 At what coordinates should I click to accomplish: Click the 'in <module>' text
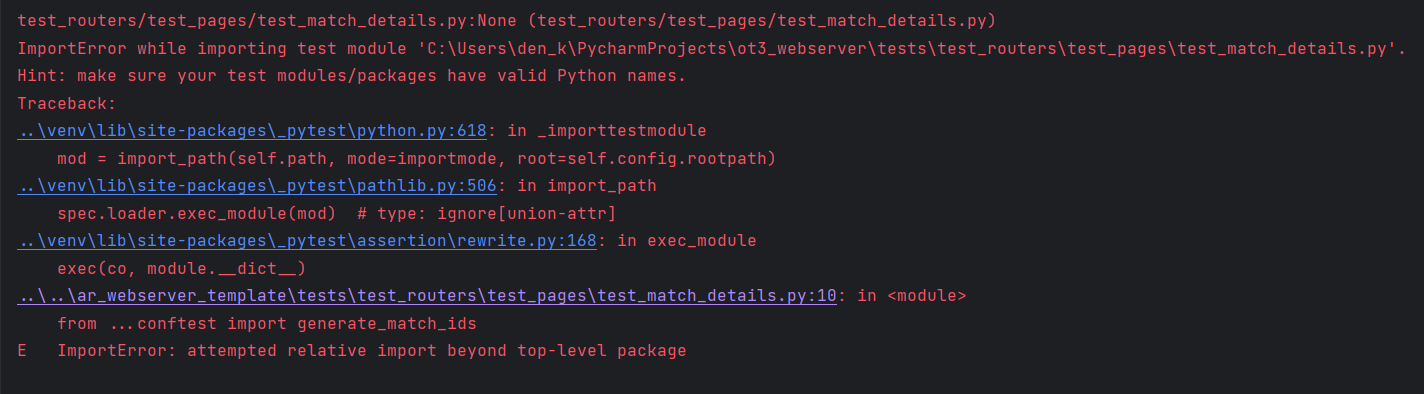pos(911,296)
